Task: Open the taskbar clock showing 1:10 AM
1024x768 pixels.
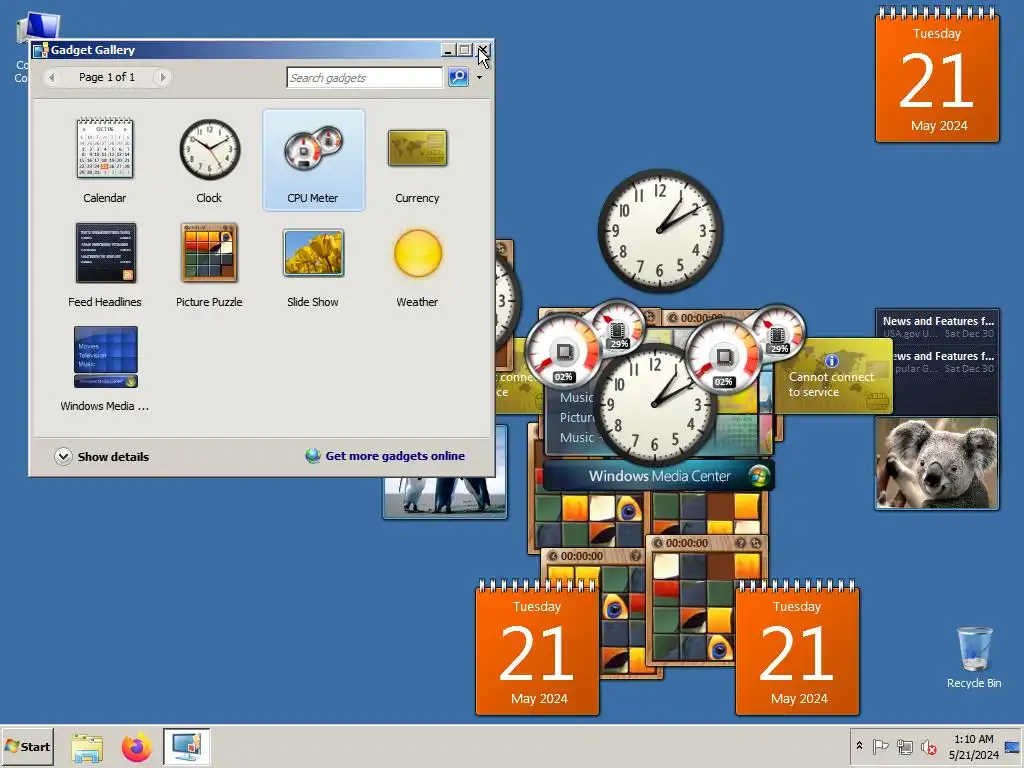Action: (x=974, y=746)
